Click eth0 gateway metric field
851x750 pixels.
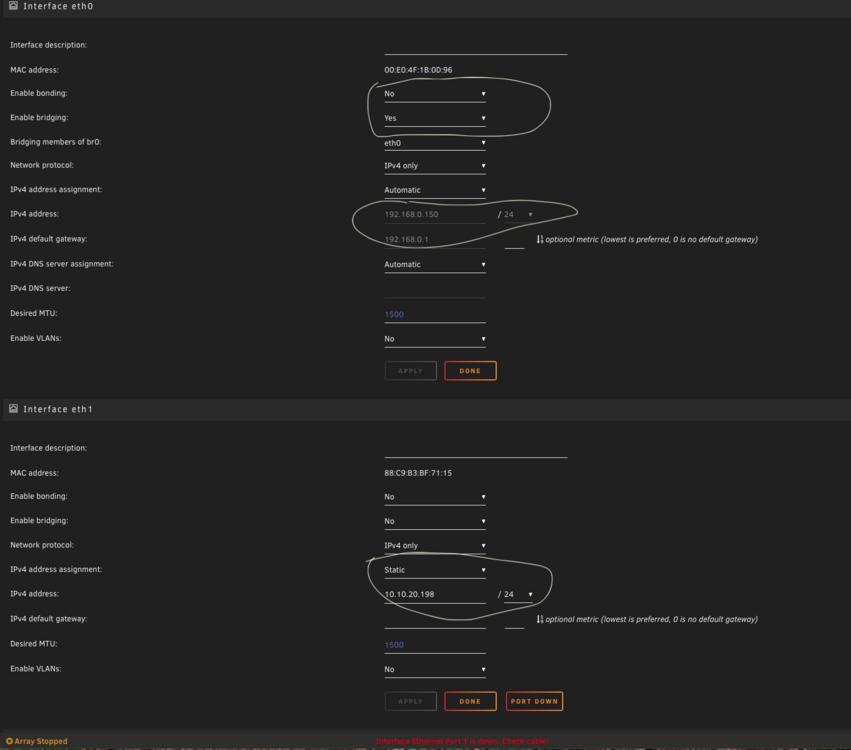click(514, 241)
